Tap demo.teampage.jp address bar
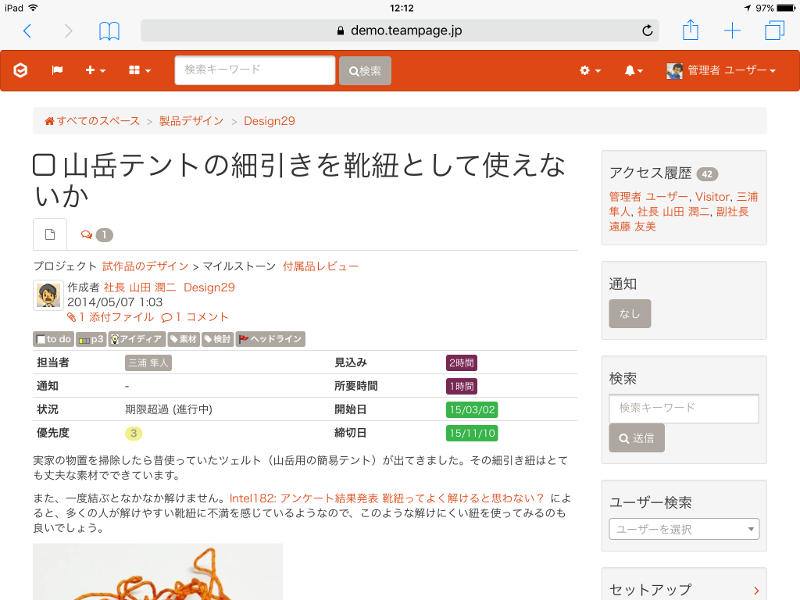 point(399,31)
